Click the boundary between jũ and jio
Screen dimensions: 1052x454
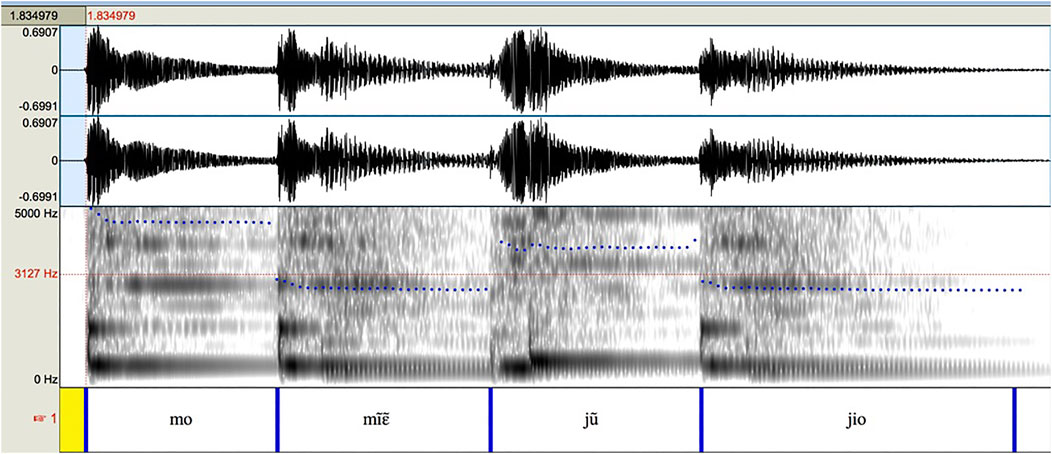pyautogui.click(x=702, y=420)
